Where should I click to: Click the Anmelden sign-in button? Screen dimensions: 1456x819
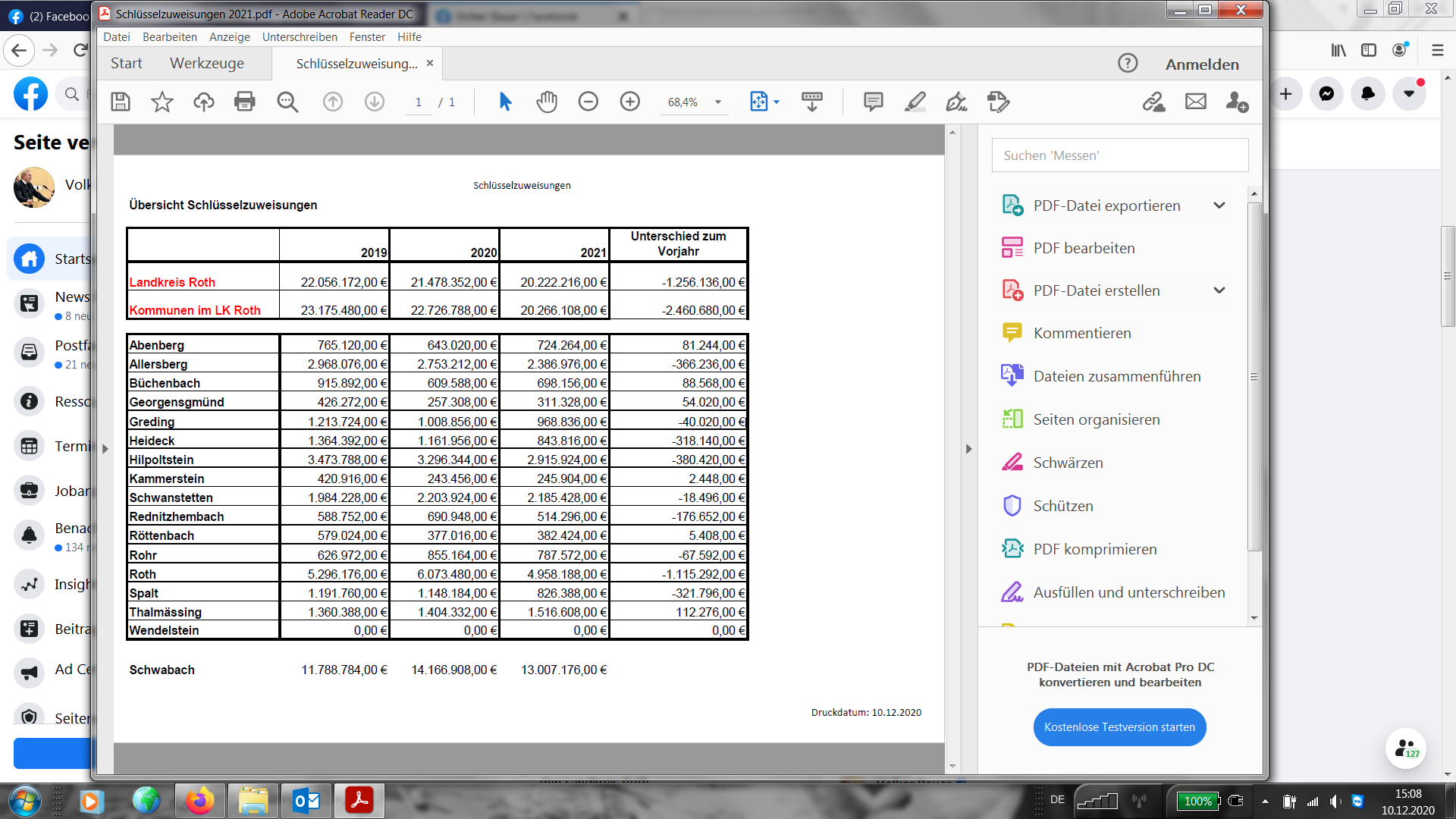pos(1203,64)
